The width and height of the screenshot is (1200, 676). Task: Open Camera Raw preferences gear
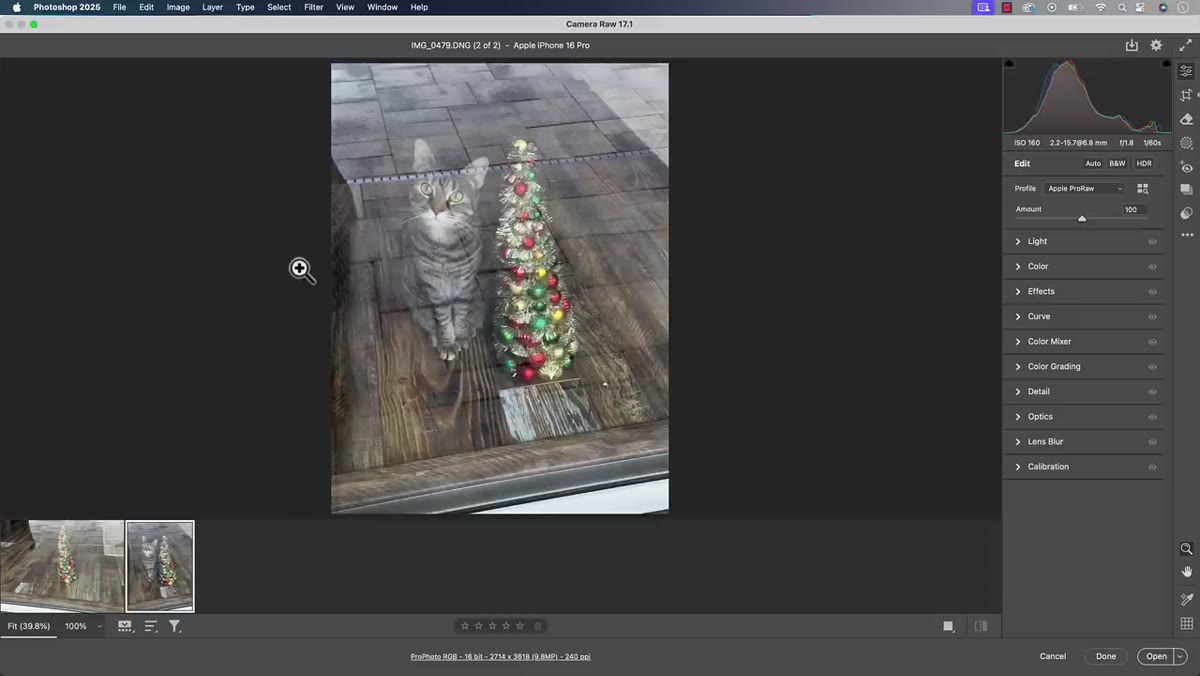tap(1156, 45)
